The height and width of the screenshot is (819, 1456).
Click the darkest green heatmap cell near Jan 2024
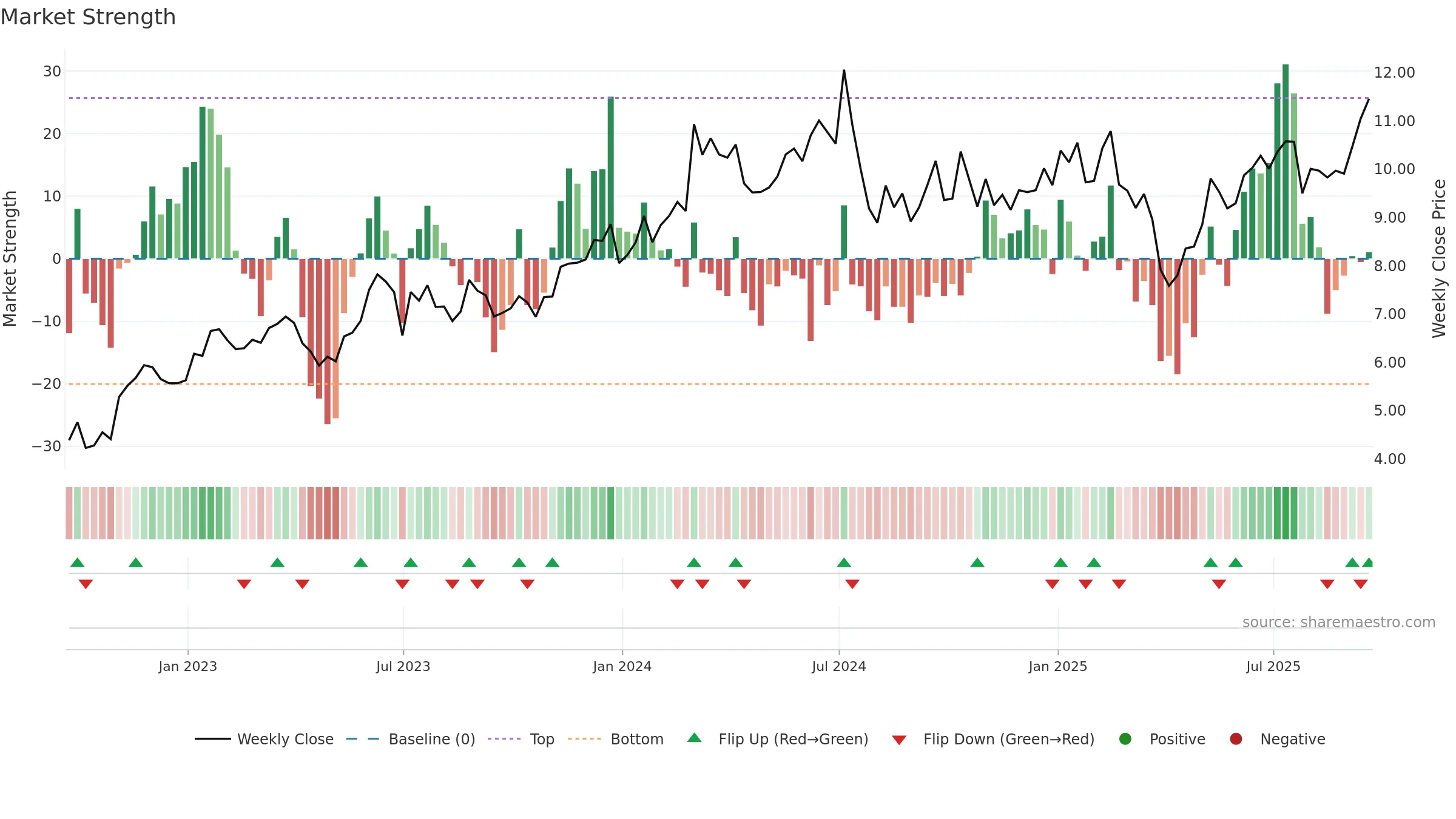(611, 513)
